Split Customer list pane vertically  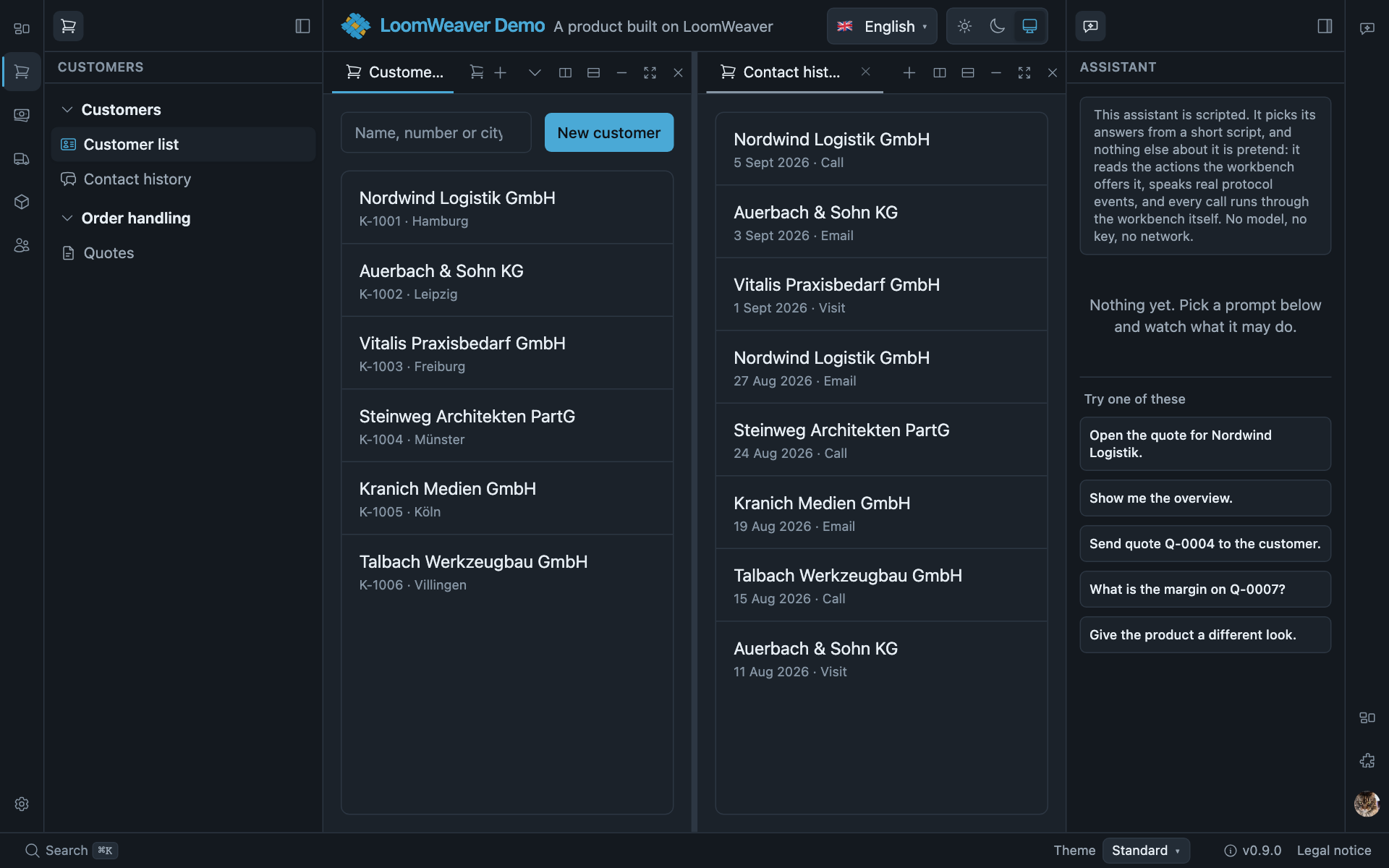(x=565, y=72)
